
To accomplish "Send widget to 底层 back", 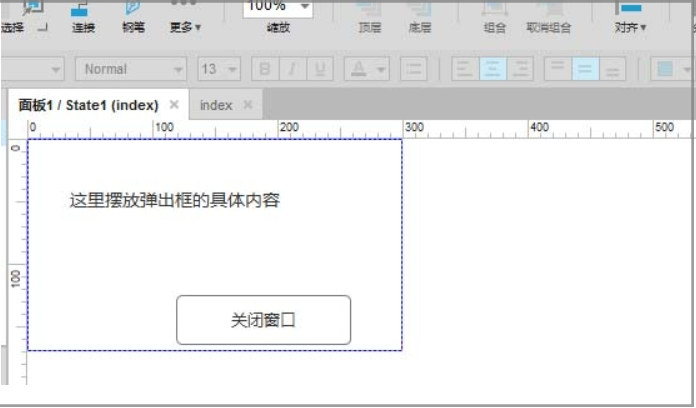I will pos(419,17).
